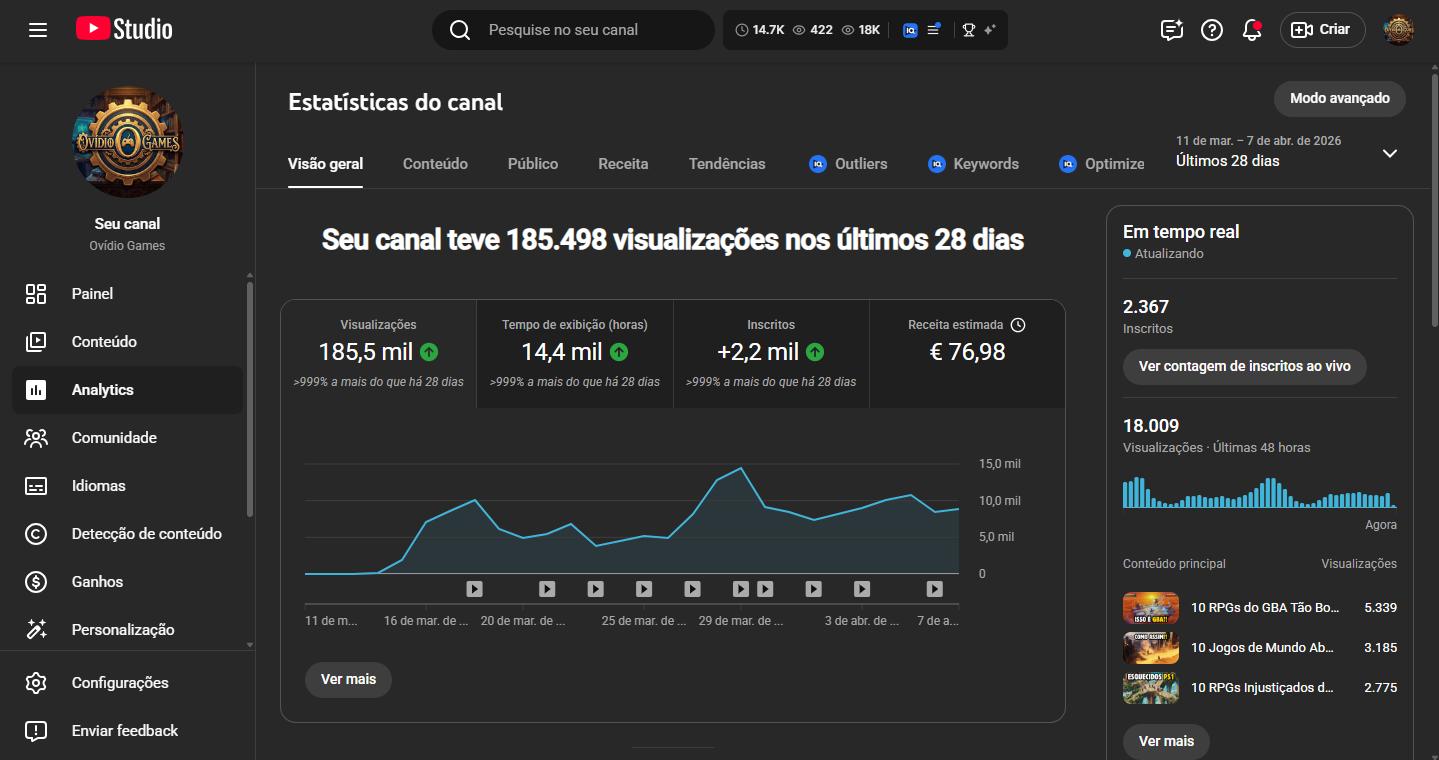Viewport: 1439px width, 760px height.
Task: Click the '10 RPGs Injustiçados d...' video thumbnail
Action: pos(1151,687)
